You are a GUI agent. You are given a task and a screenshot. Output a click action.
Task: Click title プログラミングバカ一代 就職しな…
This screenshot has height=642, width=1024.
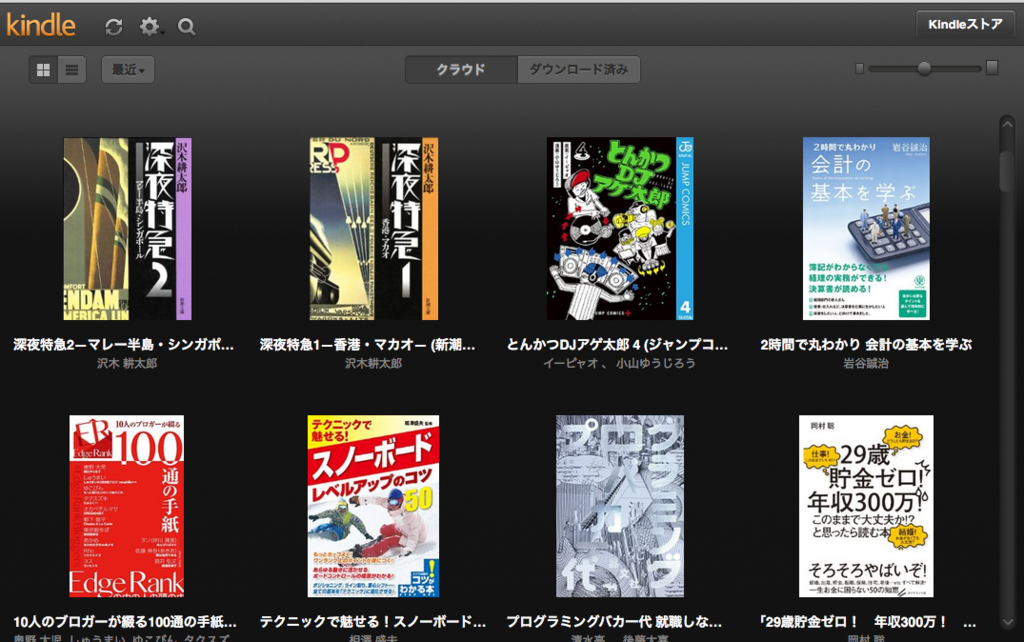pyautogui.click(x=615, y=622)
